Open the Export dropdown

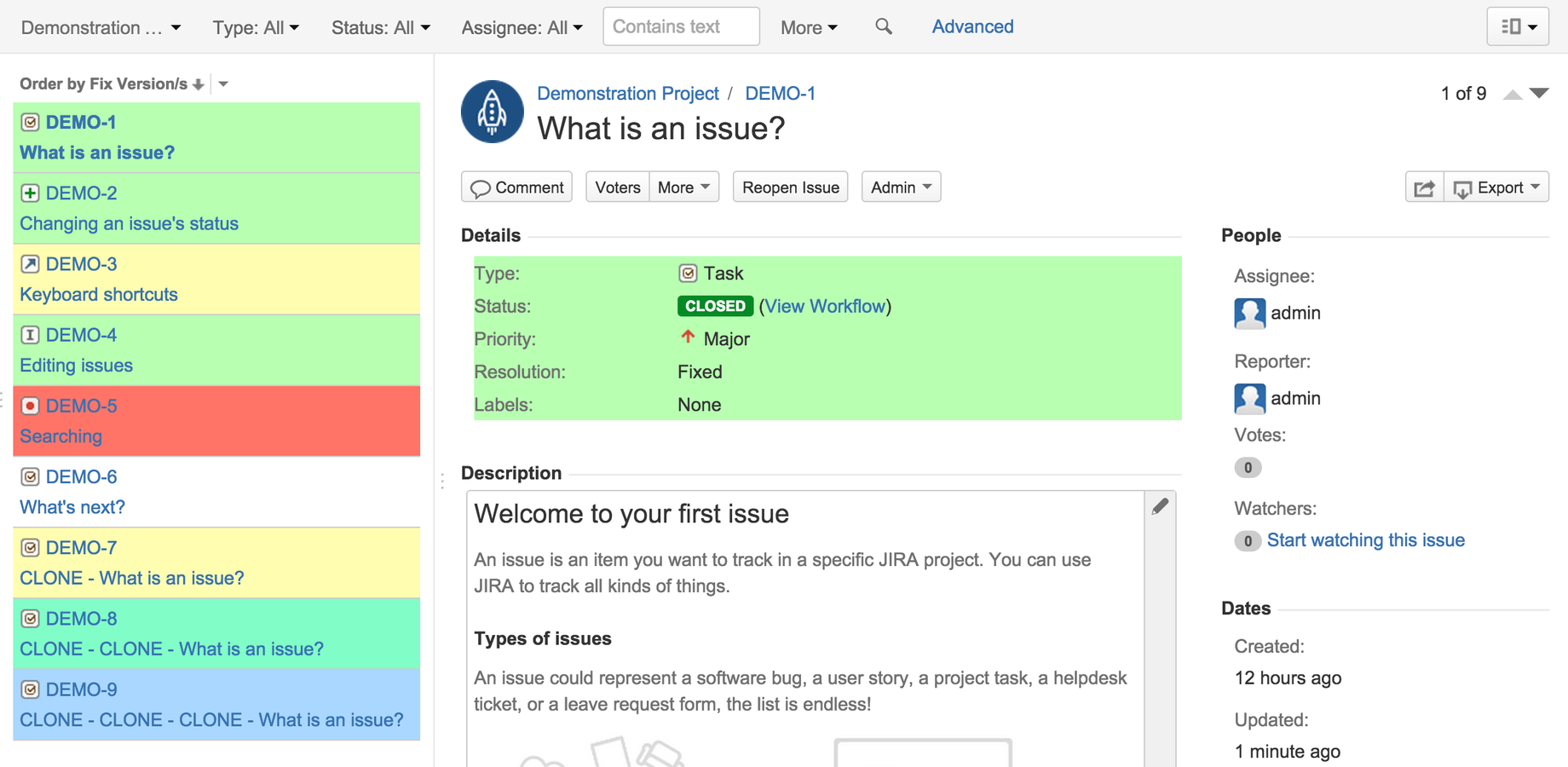(1496, 187)
